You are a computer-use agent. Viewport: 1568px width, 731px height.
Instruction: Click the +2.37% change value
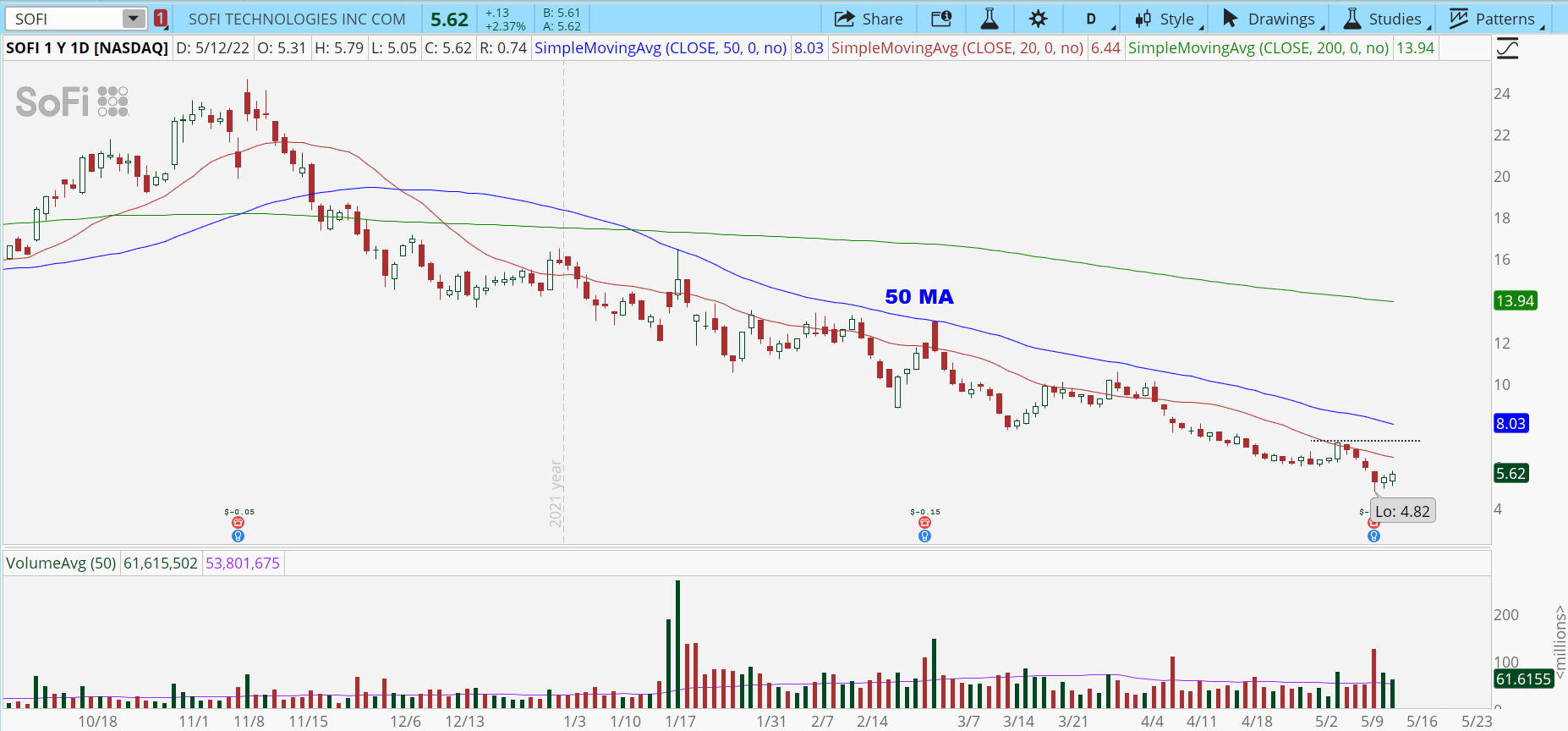point(506,26)
